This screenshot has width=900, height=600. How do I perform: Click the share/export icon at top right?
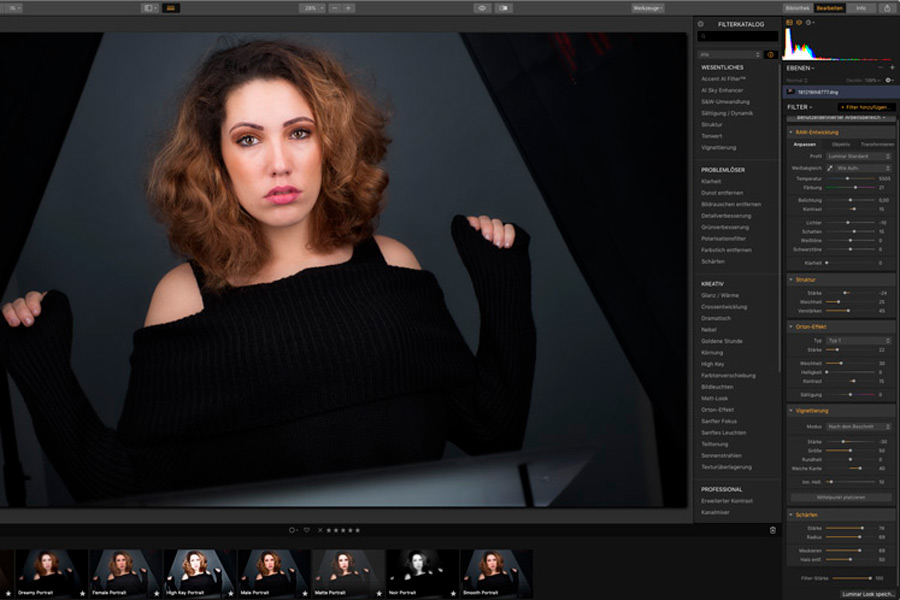coord(886,8)
